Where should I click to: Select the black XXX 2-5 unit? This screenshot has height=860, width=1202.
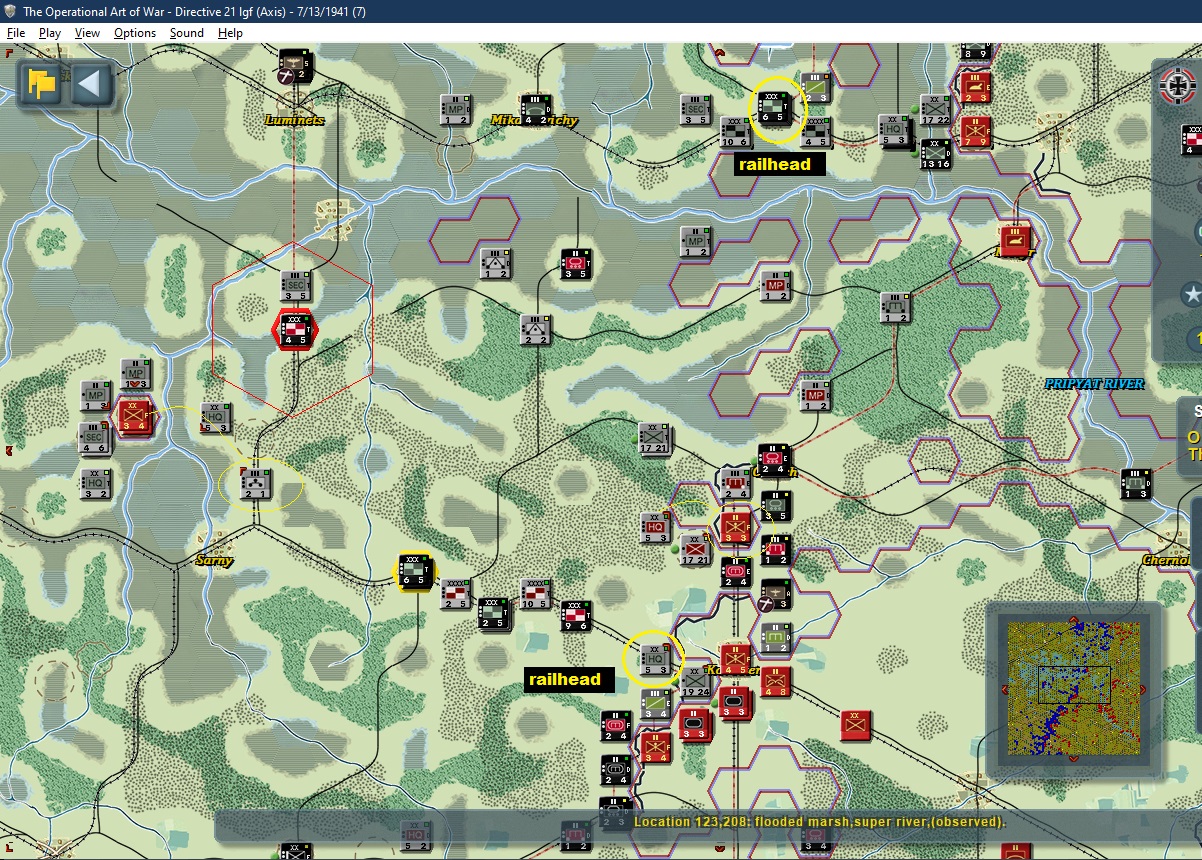coord(493,614)
